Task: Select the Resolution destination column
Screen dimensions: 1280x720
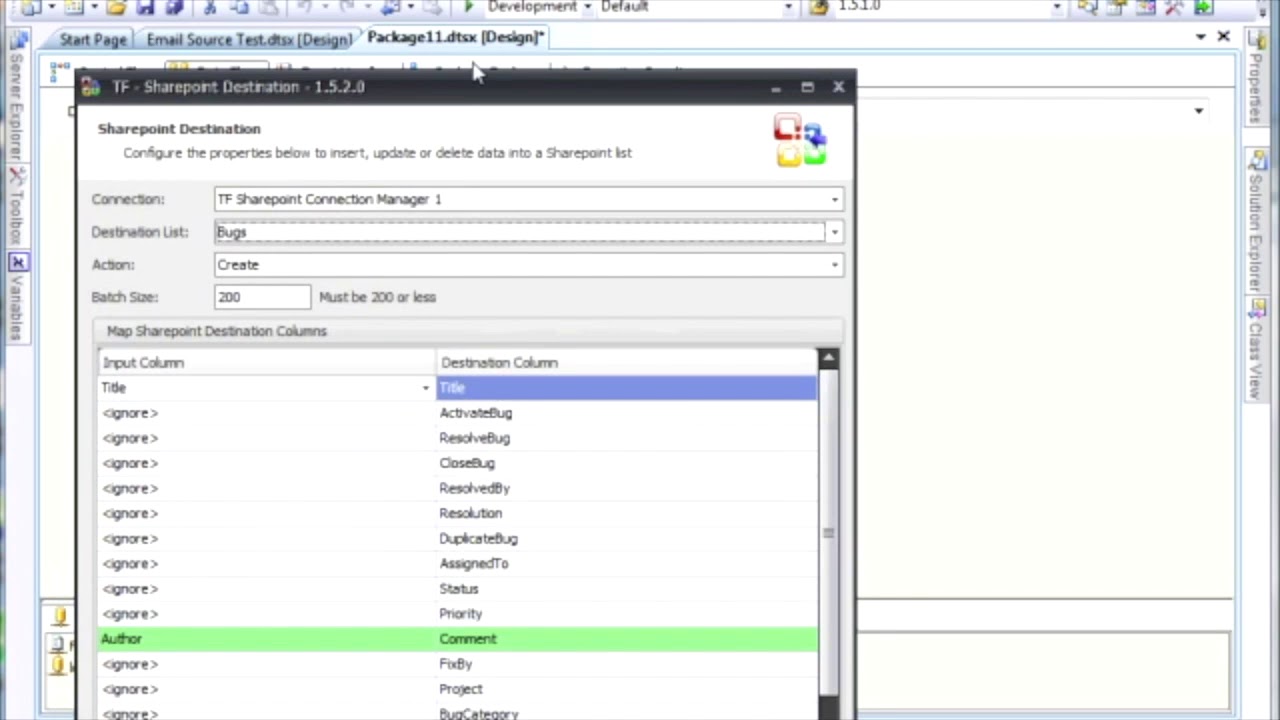Action: (x=627, y=513)
